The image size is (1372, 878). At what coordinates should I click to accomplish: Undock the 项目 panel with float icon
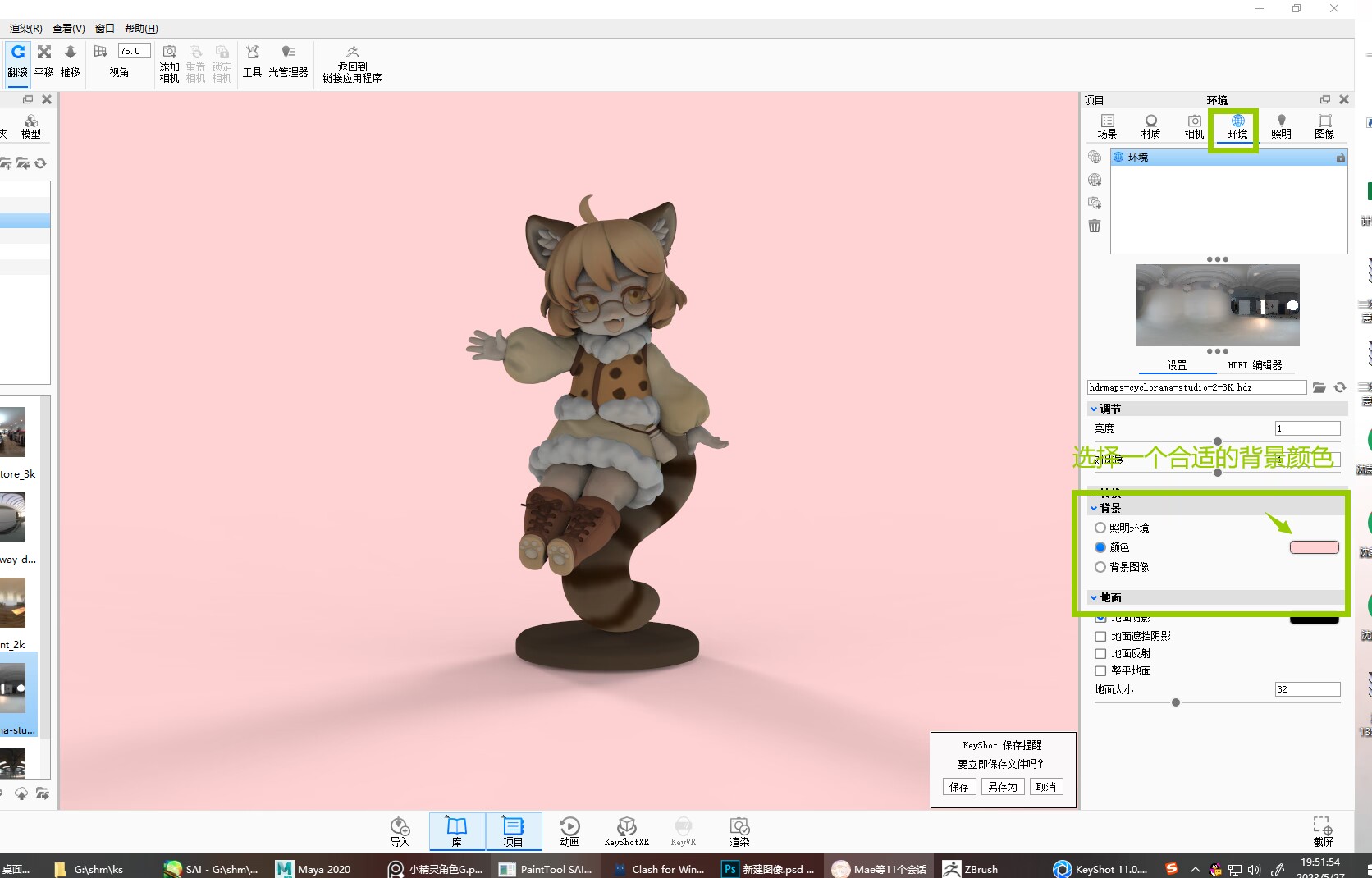(x=1325, y=99)
